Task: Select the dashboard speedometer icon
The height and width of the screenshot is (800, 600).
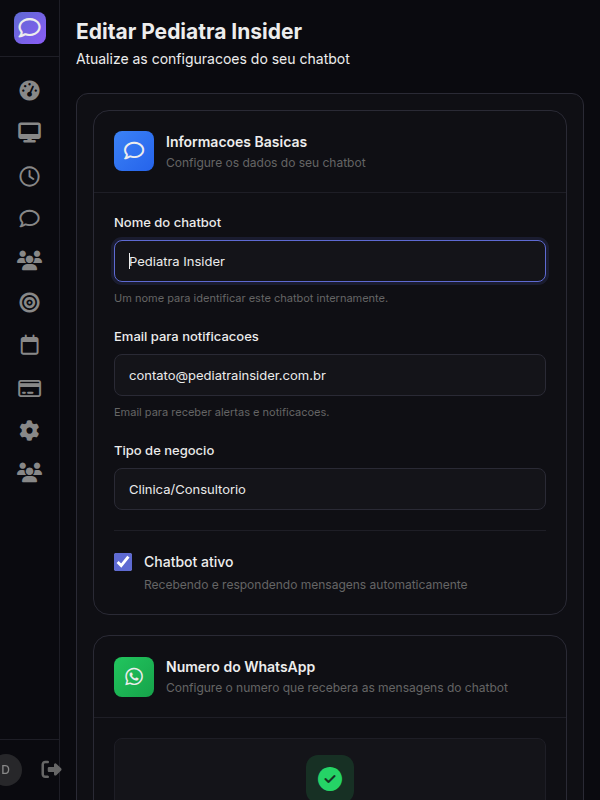Action: (x=29, y=90)
